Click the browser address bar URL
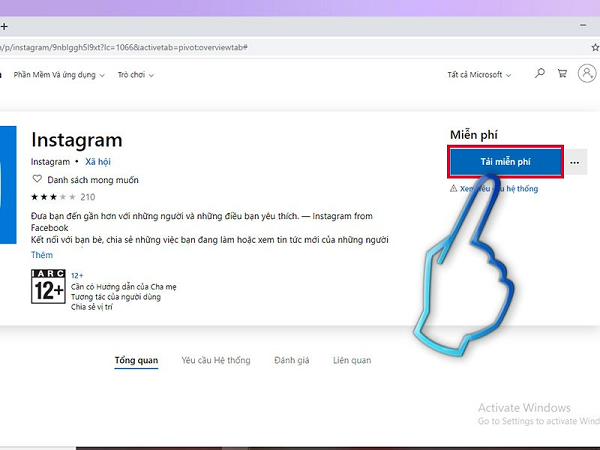Screen dimensions: 600x450 pos(124,47)
